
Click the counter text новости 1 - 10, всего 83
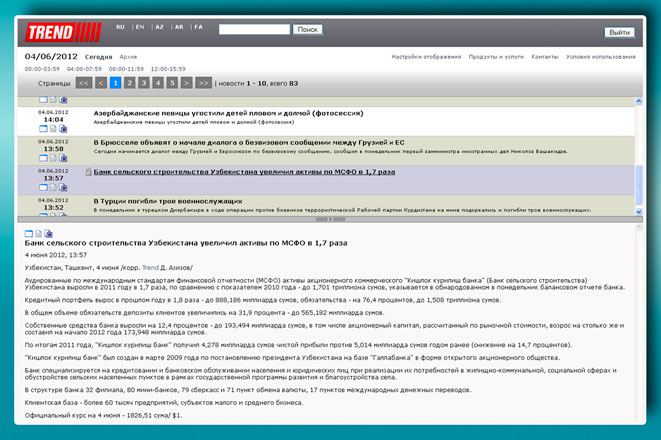click(258, 83)
